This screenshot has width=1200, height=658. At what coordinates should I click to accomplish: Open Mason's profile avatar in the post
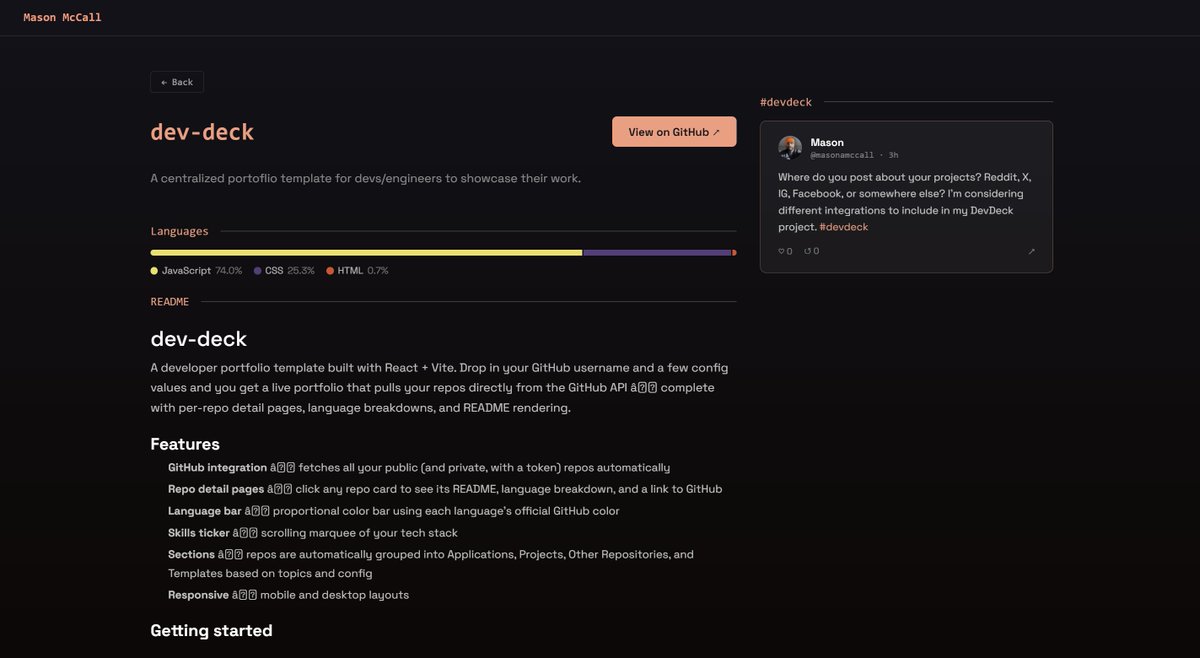(790, 148)
